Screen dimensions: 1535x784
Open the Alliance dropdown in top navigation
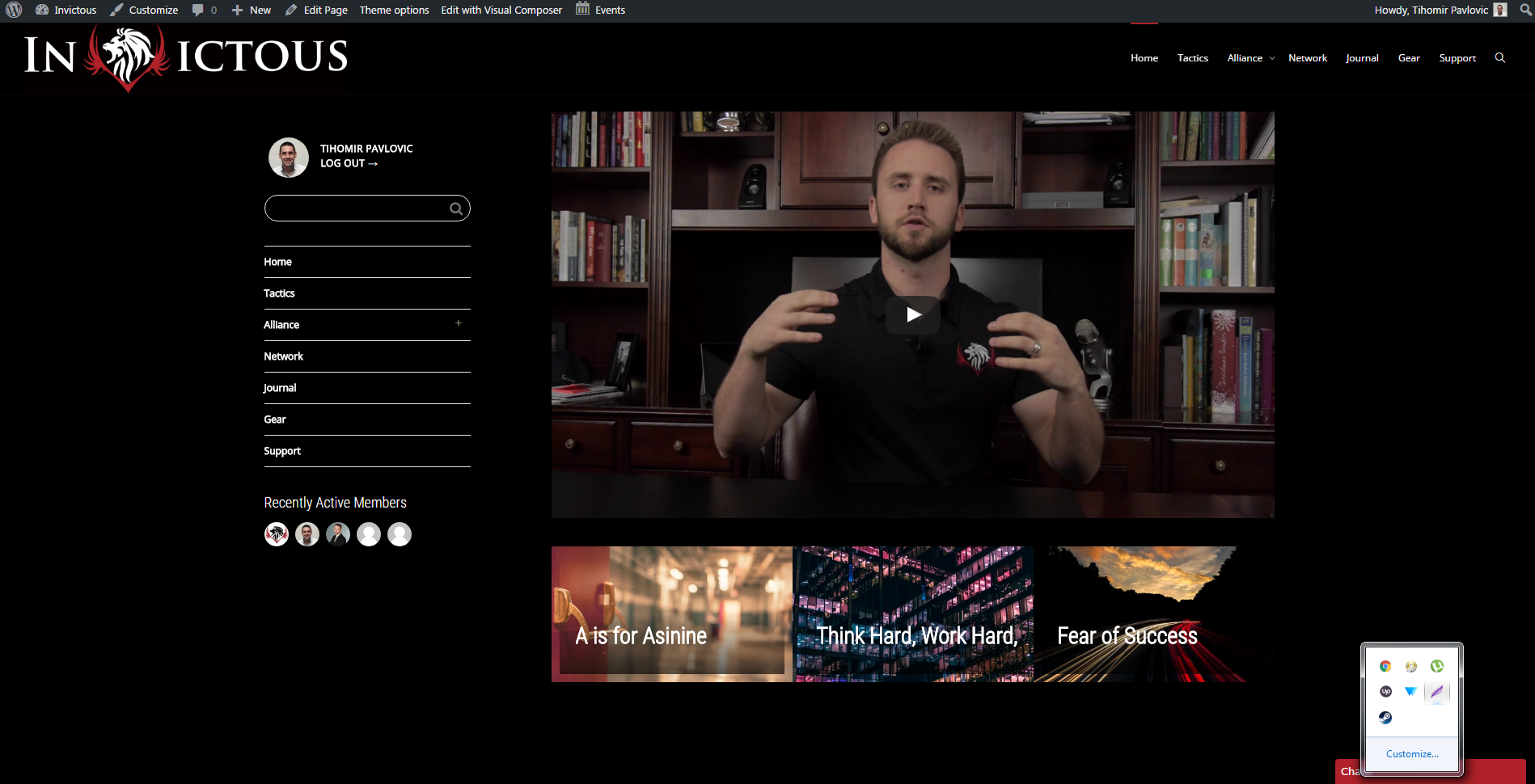(x=1250, y=58)
